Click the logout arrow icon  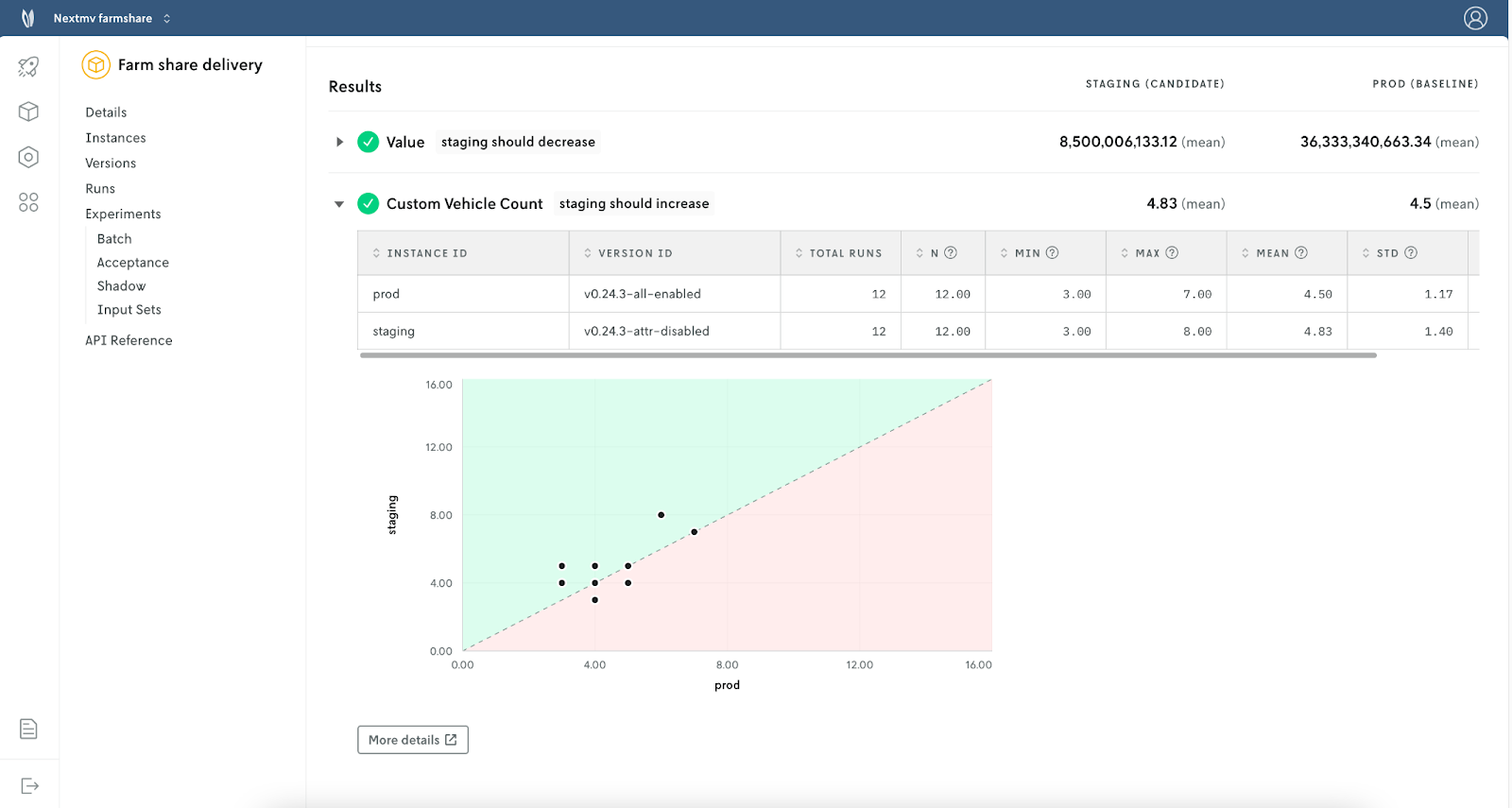tap(29, 785)
